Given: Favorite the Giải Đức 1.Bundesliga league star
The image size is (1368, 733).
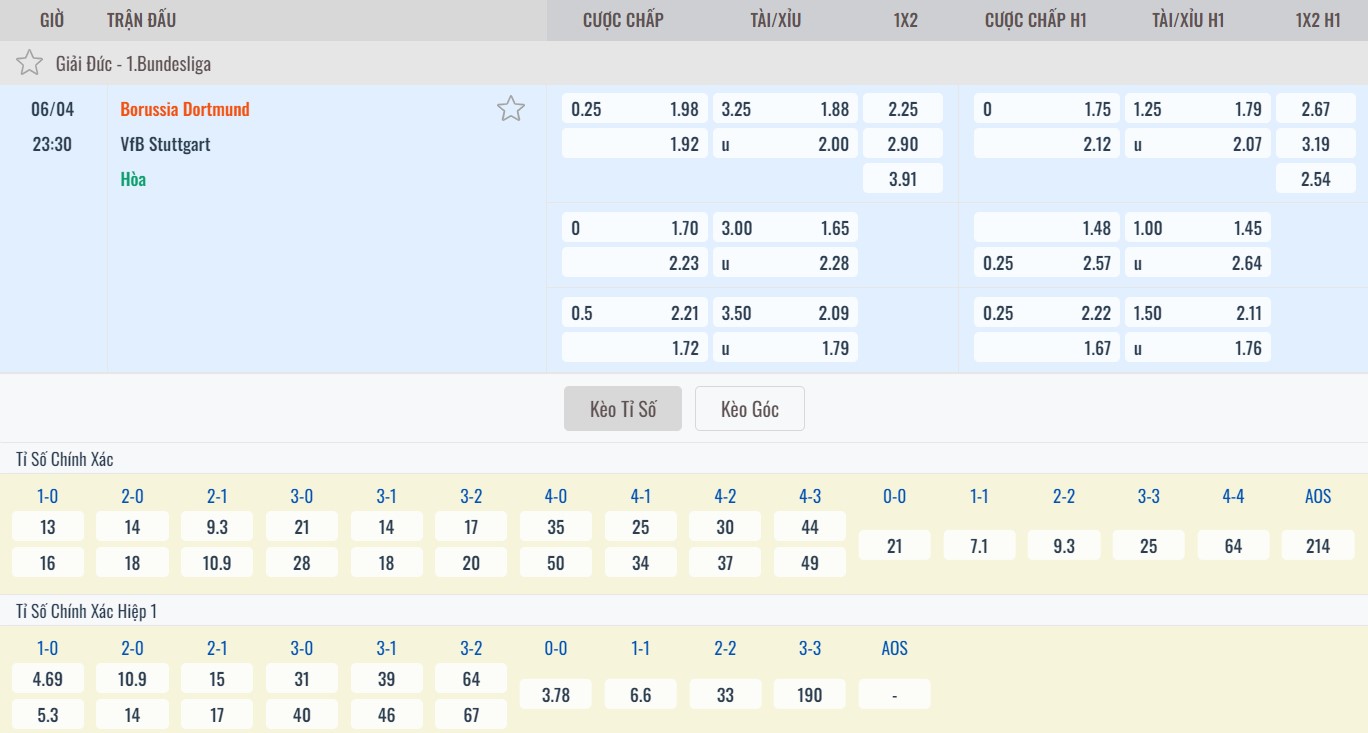Looking at the screenshot, I should pos(29,64).
